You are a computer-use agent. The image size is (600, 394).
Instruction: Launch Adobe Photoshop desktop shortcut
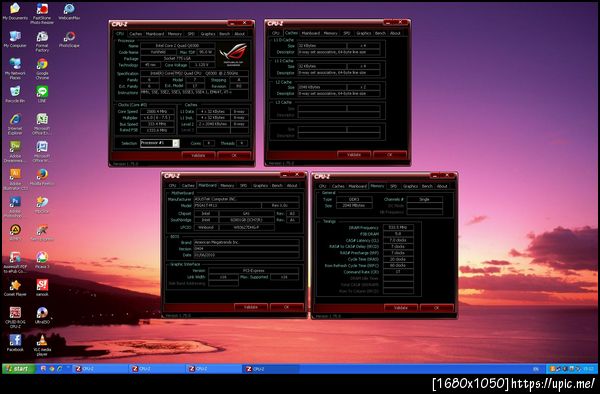tap(15, 207)
